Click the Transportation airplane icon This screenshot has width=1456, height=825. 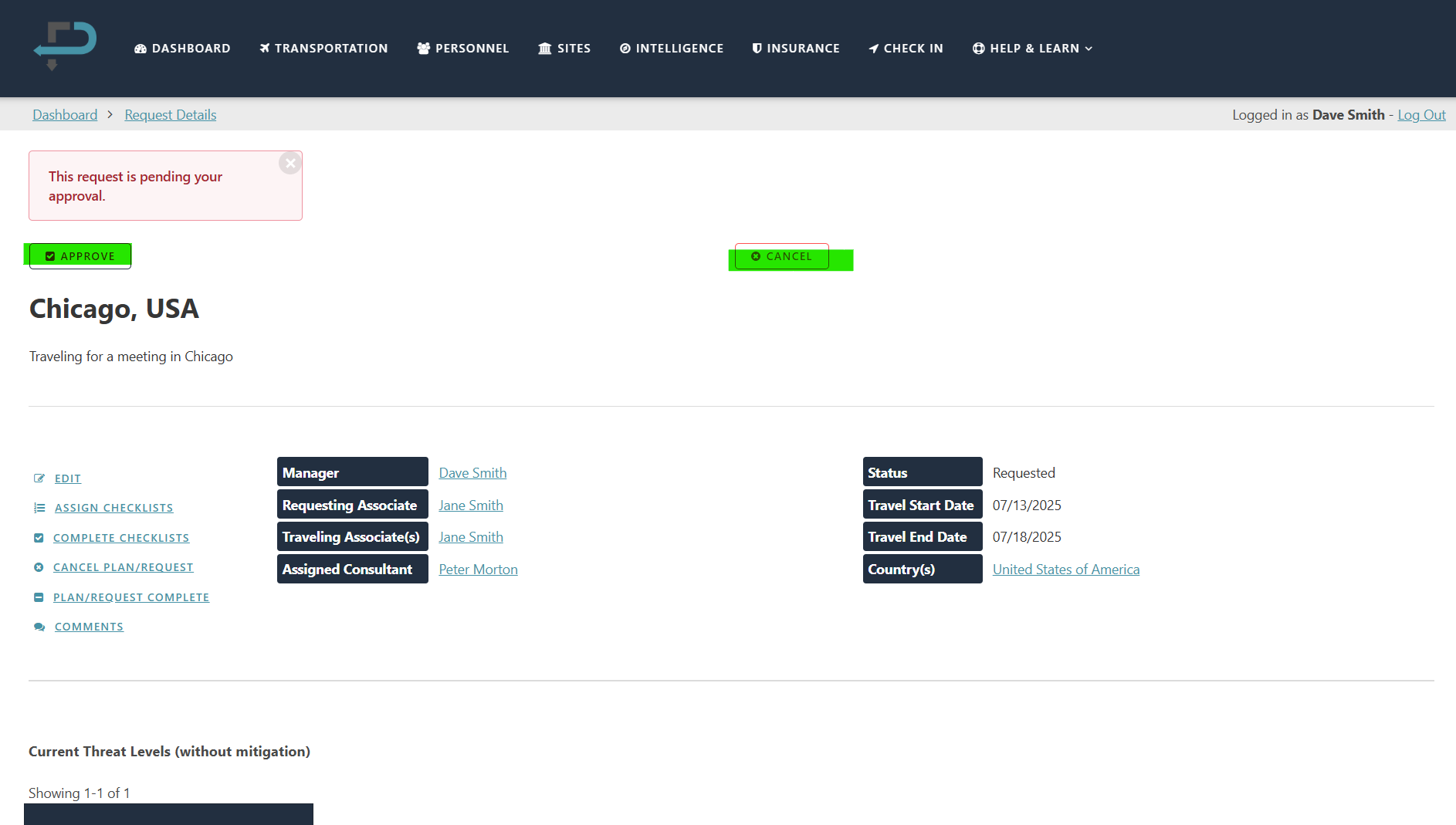pos(265,49)
